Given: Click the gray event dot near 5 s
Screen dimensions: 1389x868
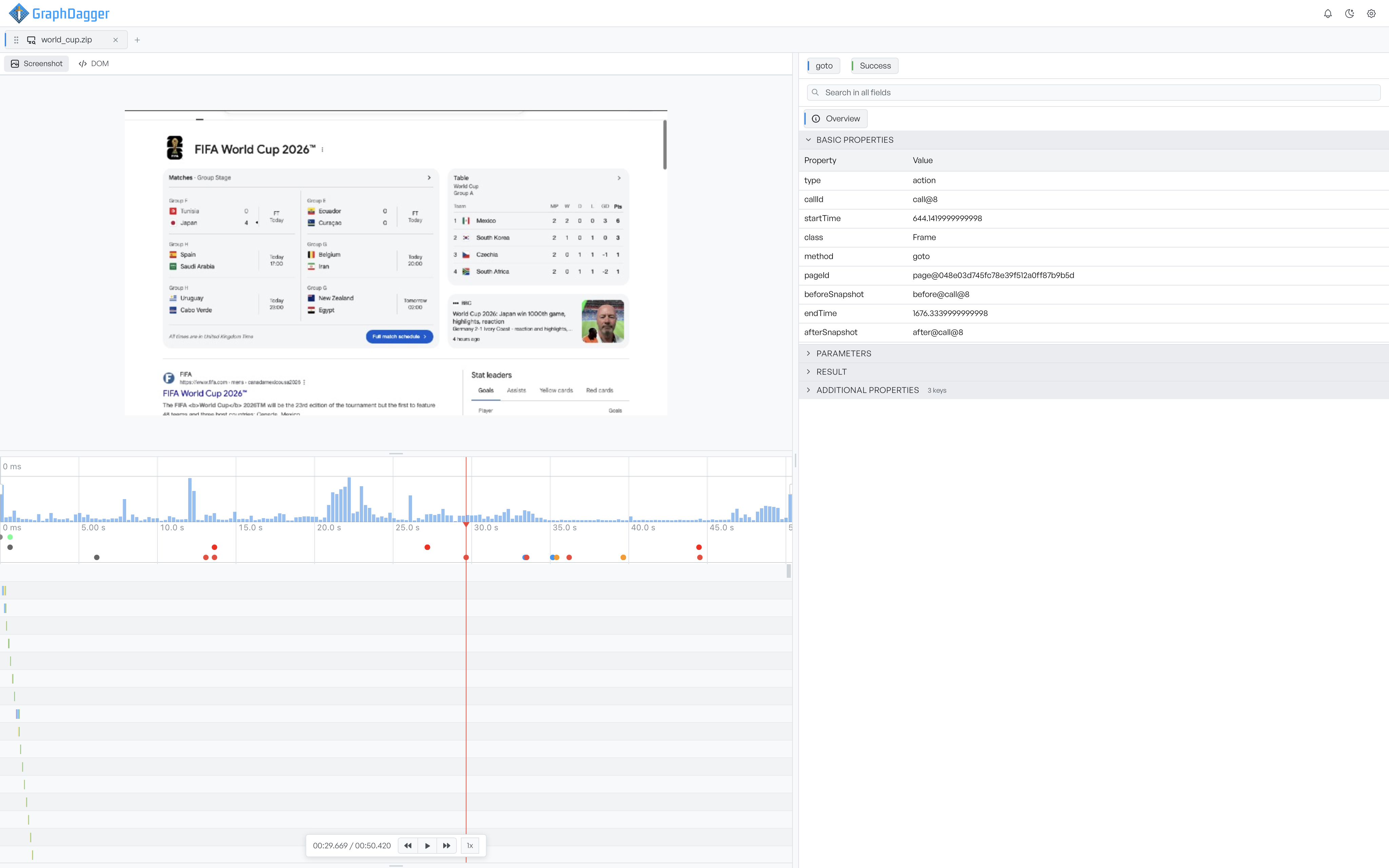Looking at the screenshot, I should point(96,557).
